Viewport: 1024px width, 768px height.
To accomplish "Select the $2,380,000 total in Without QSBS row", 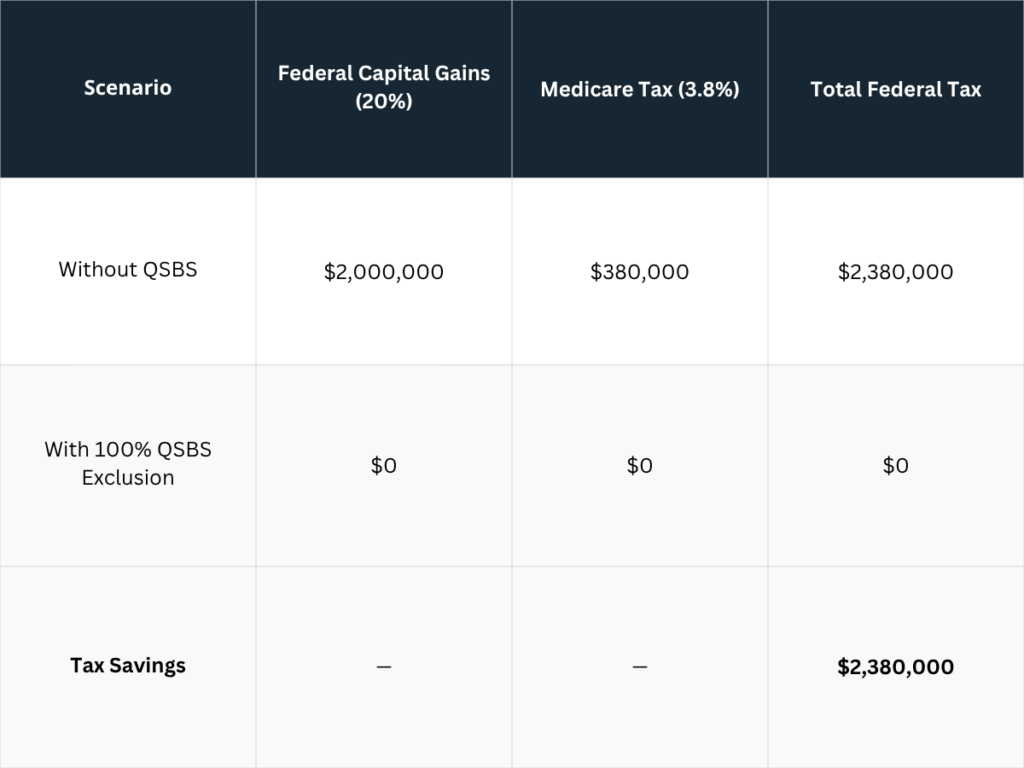I will [896, 272].
